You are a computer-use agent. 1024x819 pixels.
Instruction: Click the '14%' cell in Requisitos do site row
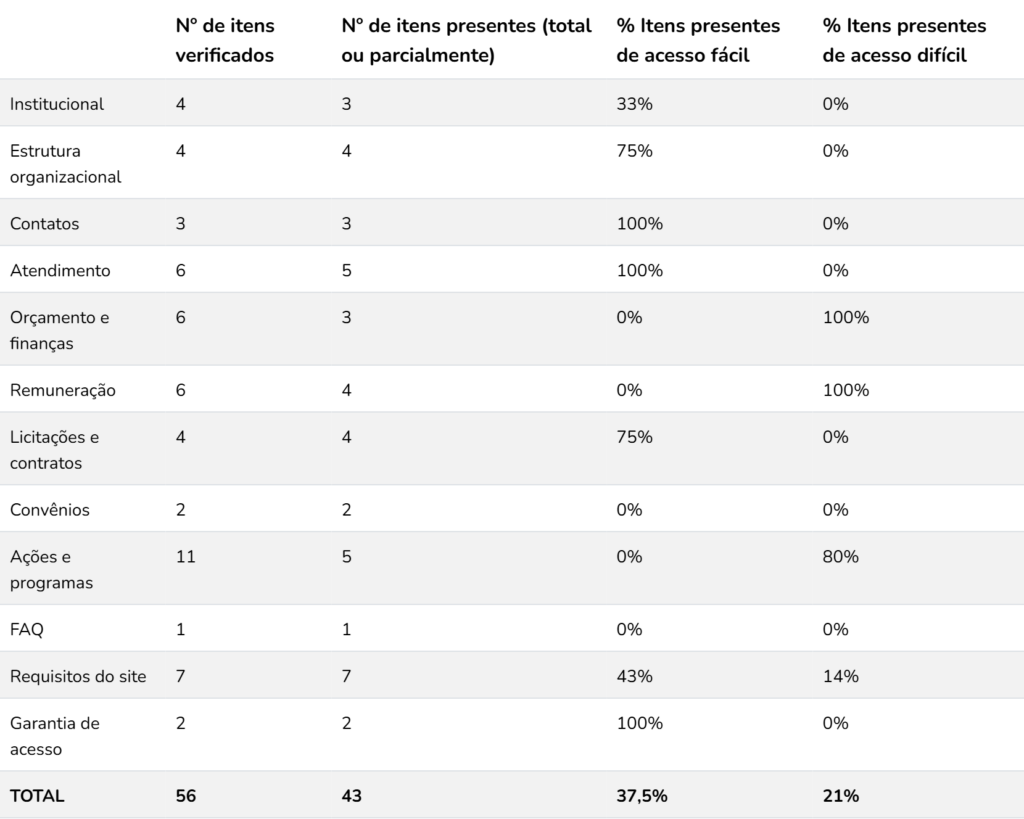[x=840, y=677]
